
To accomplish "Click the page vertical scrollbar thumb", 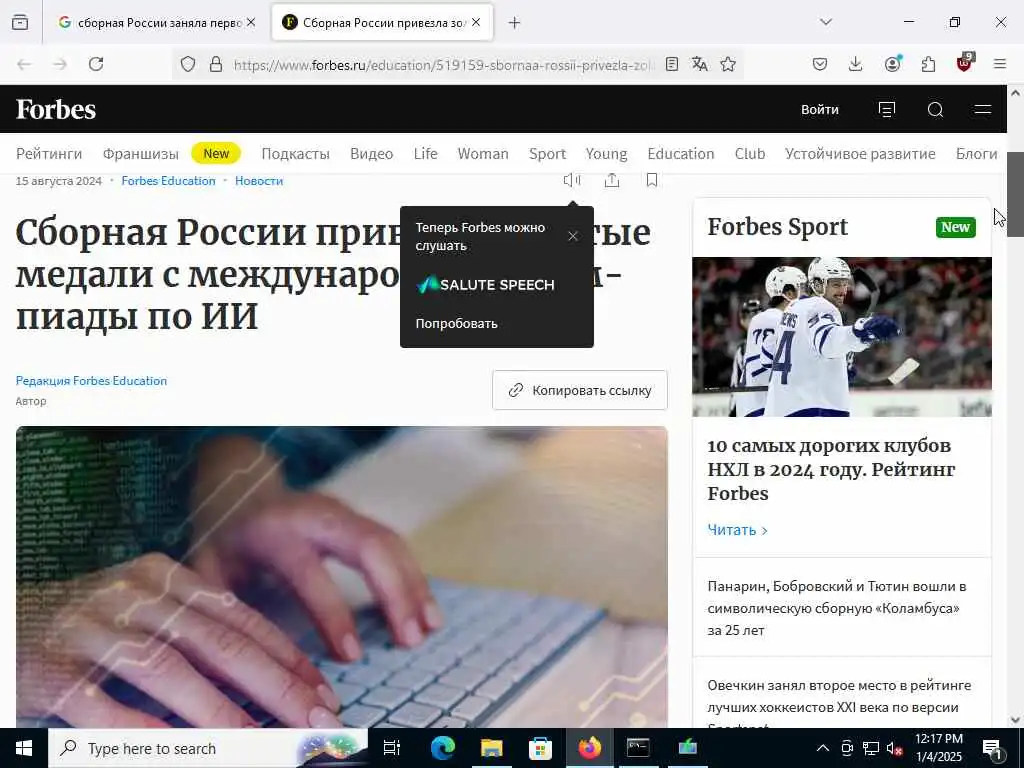I will 1015,194.
